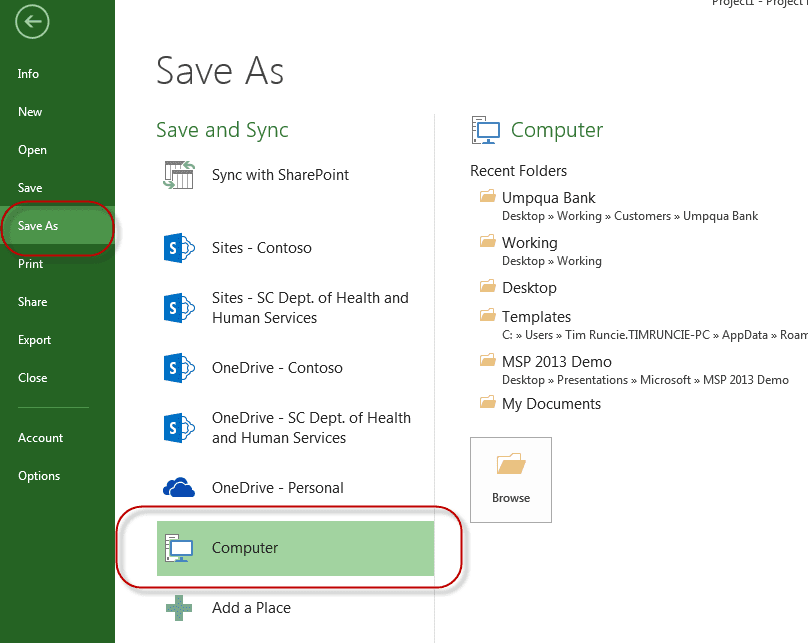Open the Print page

[30, 264]
